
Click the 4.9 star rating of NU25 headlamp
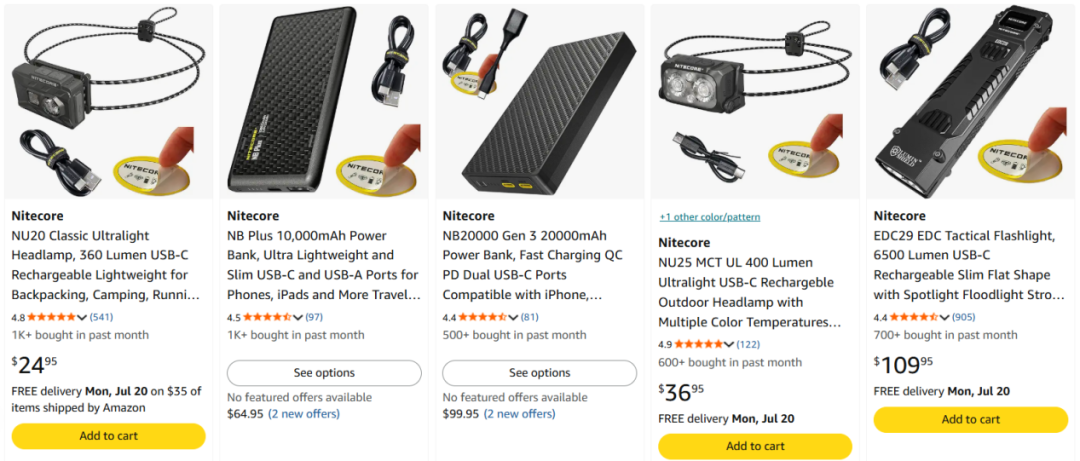pos(703,345)
